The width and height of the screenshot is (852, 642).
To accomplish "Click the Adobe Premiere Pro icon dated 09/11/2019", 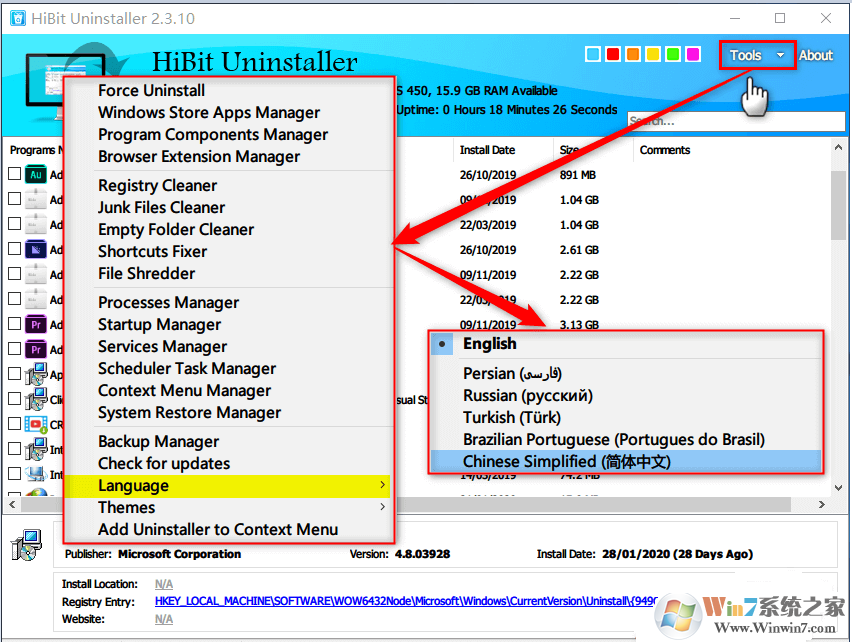I will tap(36, 324).
